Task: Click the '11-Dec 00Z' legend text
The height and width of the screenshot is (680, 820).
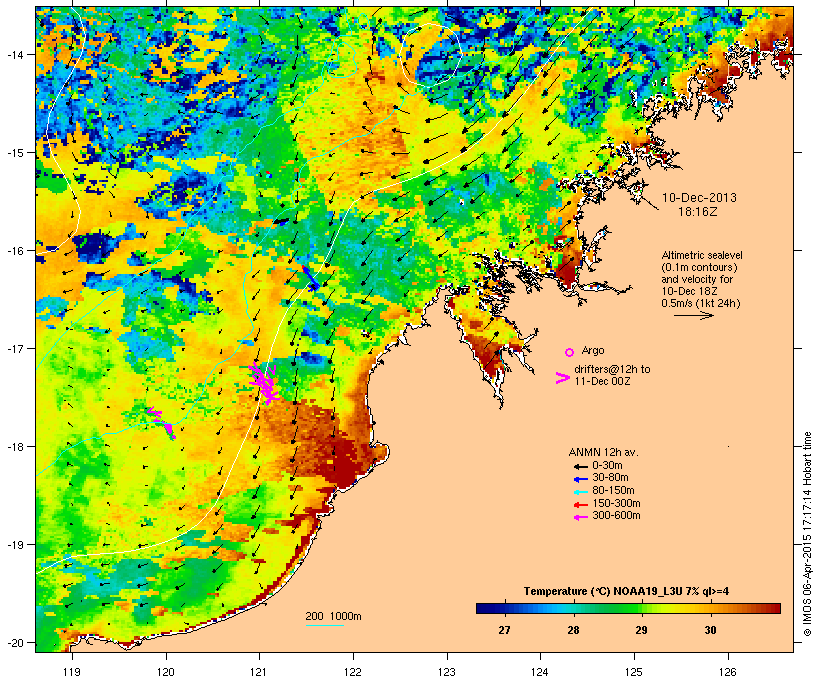Action: click(x=602, y=381)
